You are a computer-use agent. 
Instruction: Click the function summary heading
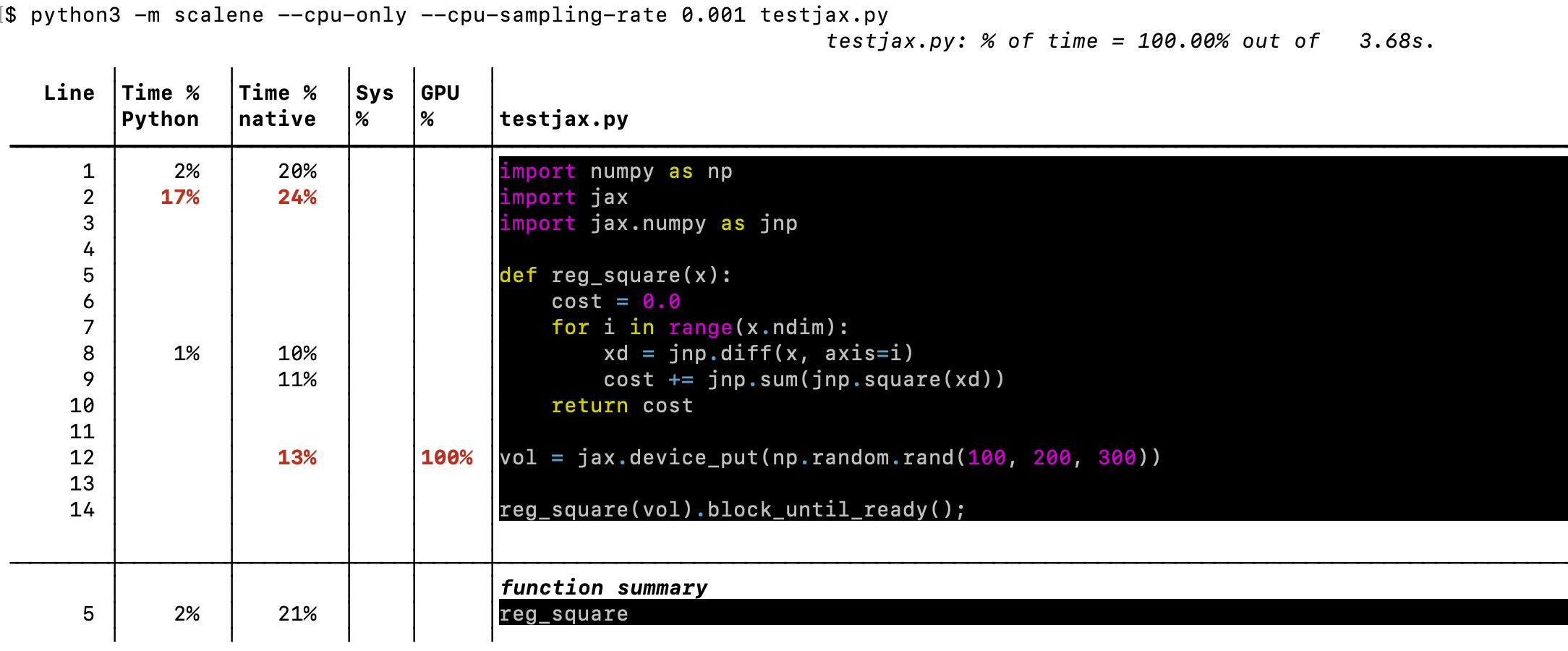click(605, 587)
